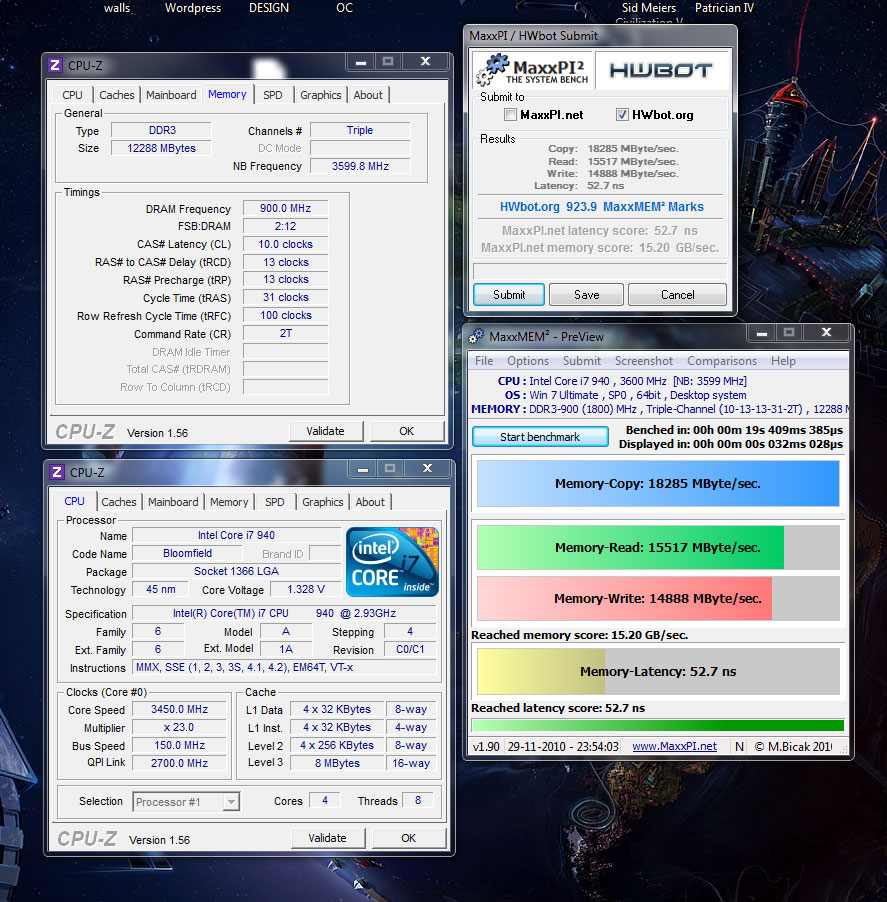Screen dimensions: 887x902
Task: Click Submit in the HWbot Submit dialog
Action: [509, 295]
